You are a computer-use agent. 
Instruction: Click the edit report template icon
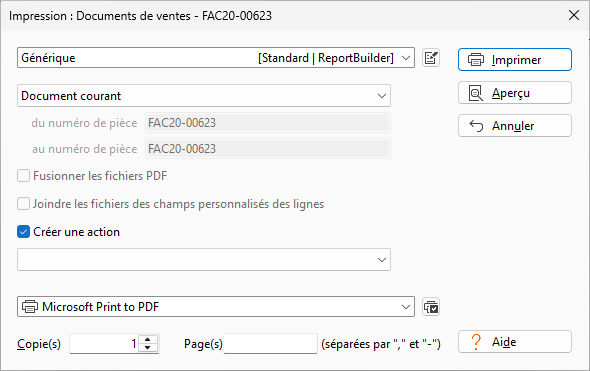431,58
